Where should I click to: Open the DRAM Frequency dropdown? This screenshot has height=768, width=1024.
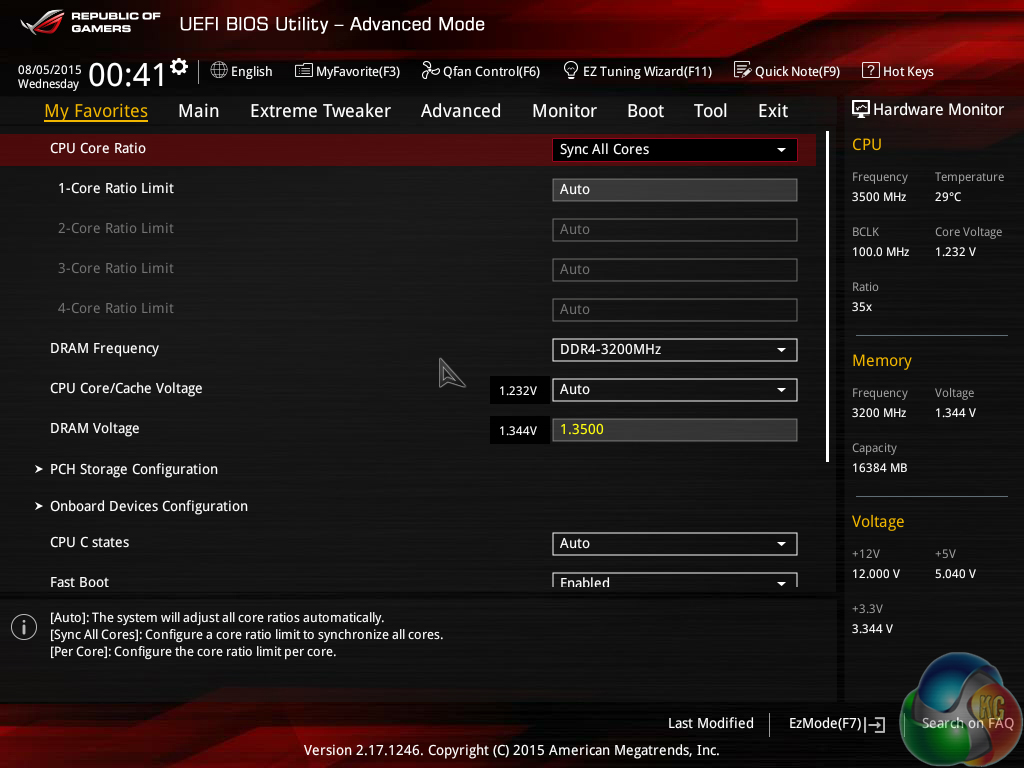[674, 349]
